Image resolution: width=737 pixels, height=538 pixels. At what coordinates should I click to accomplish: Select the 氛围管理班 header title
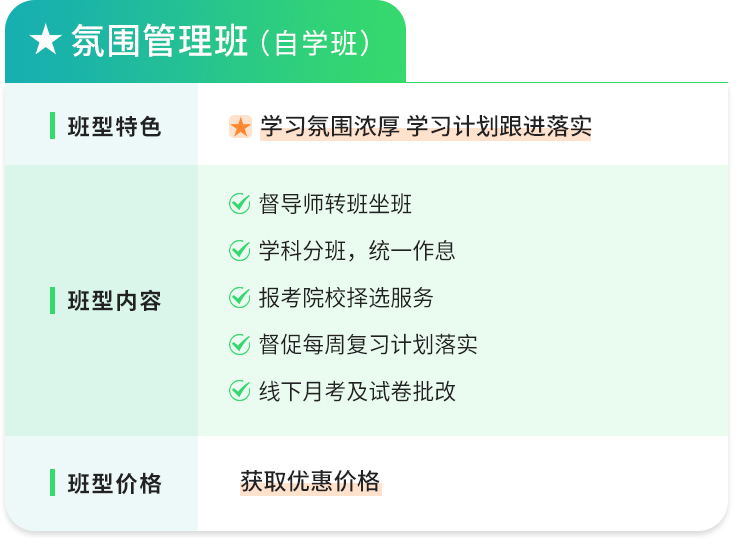pos(159,43)
